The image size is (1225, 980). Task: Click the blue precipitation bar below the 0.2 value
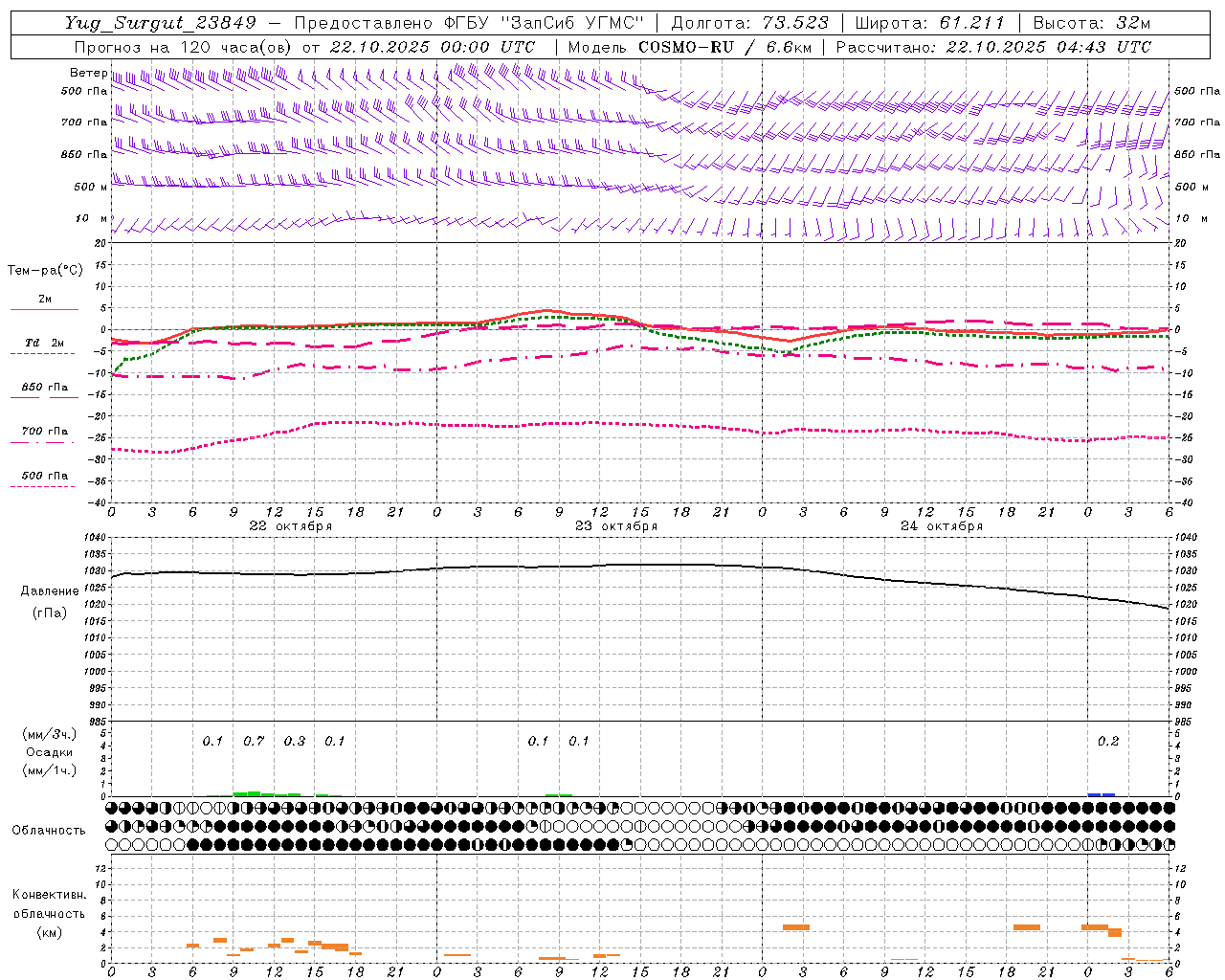[1102, 794]
